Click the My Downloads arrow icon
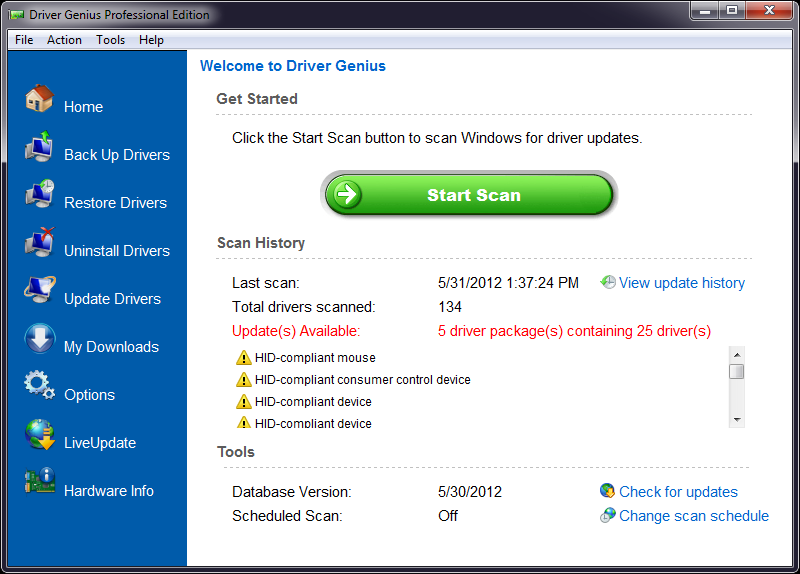Viewport: 800px width, 574px height. (39, 338)
